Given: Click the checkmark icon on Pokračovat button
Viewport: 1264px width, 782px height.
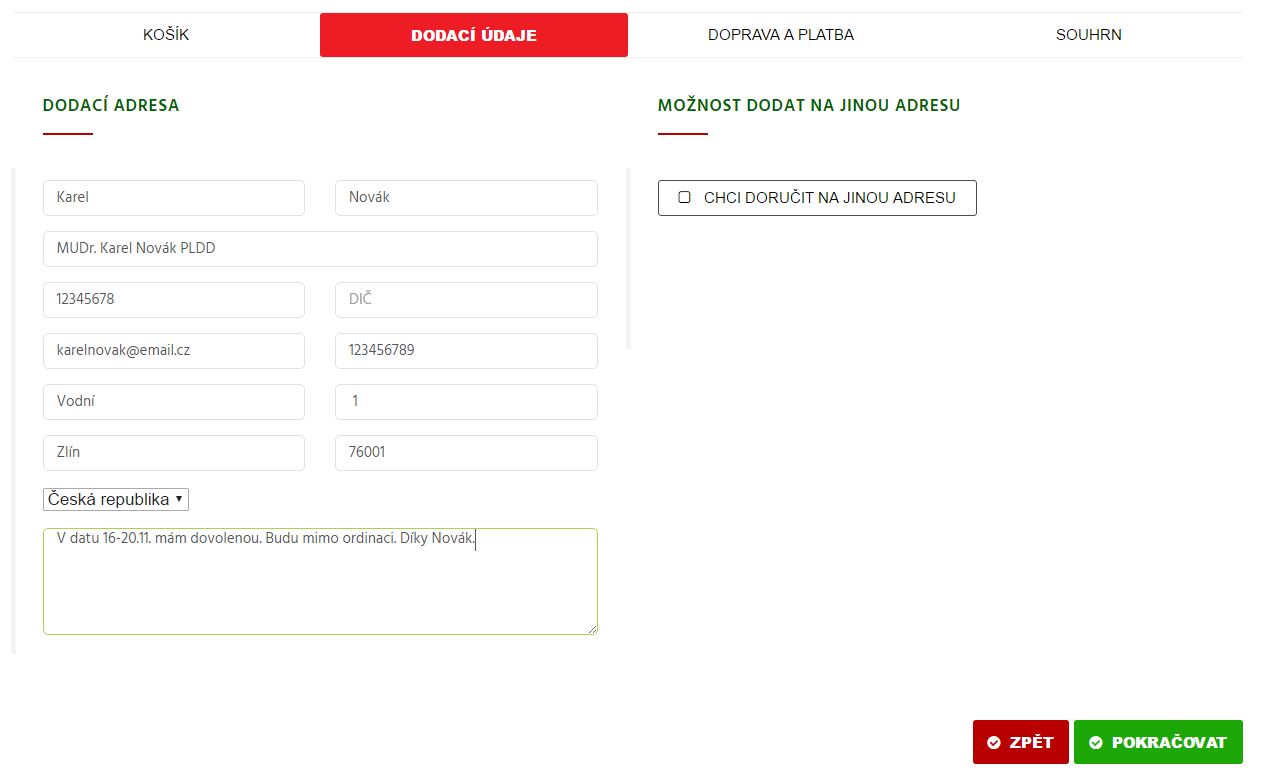Looking at the screenshot, I should tap(1096, 743).
